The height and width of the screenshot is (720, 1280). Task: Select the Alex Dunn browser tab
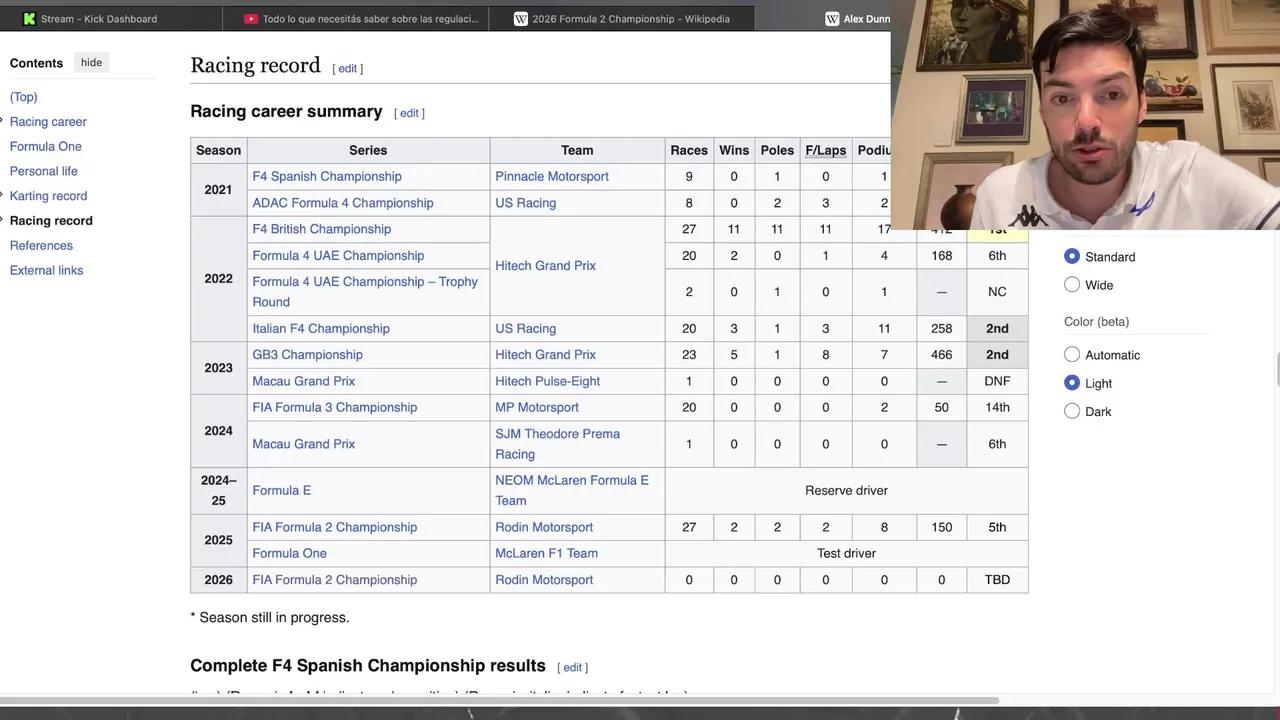point(856,18)
